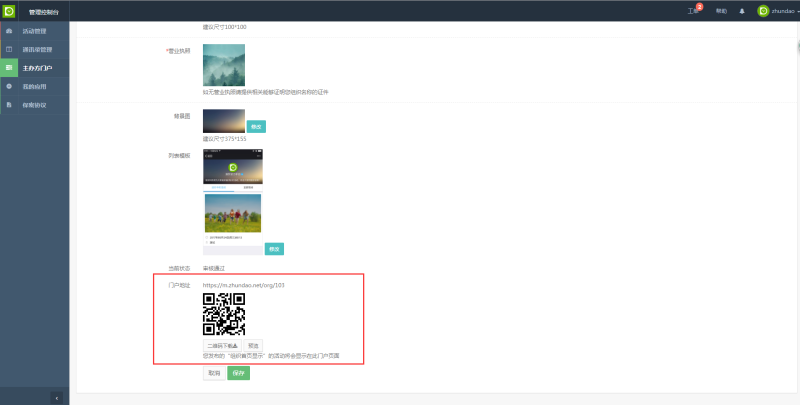
Task: Click the 我的应用 sidebar icon
Action: 9,86
